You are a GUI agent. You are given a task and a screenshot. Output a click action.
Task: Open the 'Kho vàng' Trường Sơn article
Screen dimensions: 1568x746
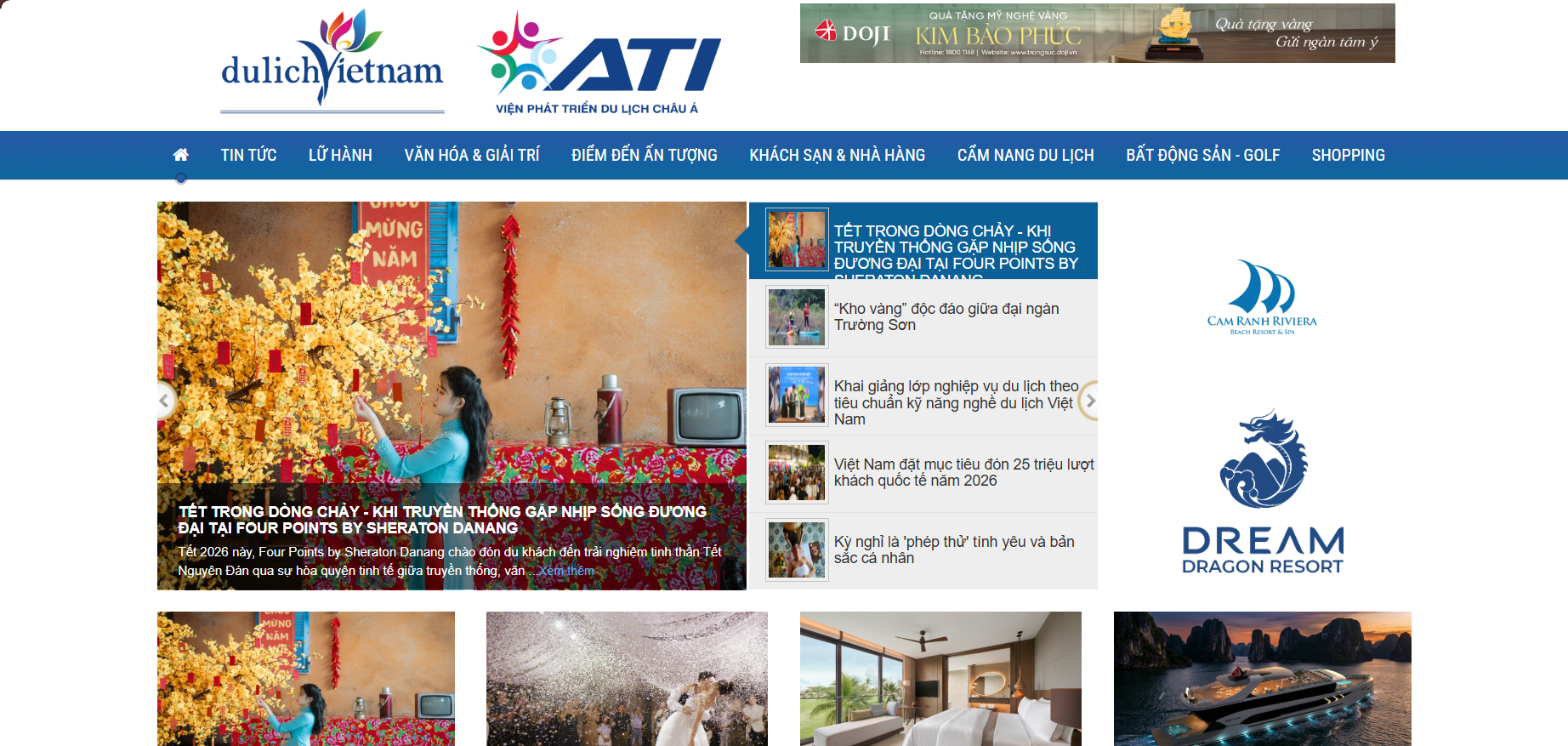(946, 316)
